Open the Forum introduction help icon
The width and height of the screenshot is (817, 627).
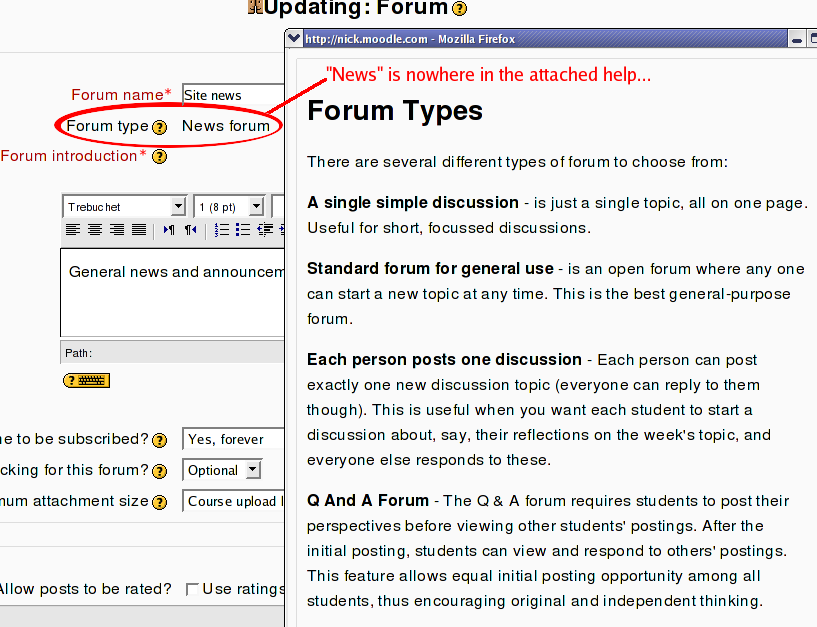159,156
